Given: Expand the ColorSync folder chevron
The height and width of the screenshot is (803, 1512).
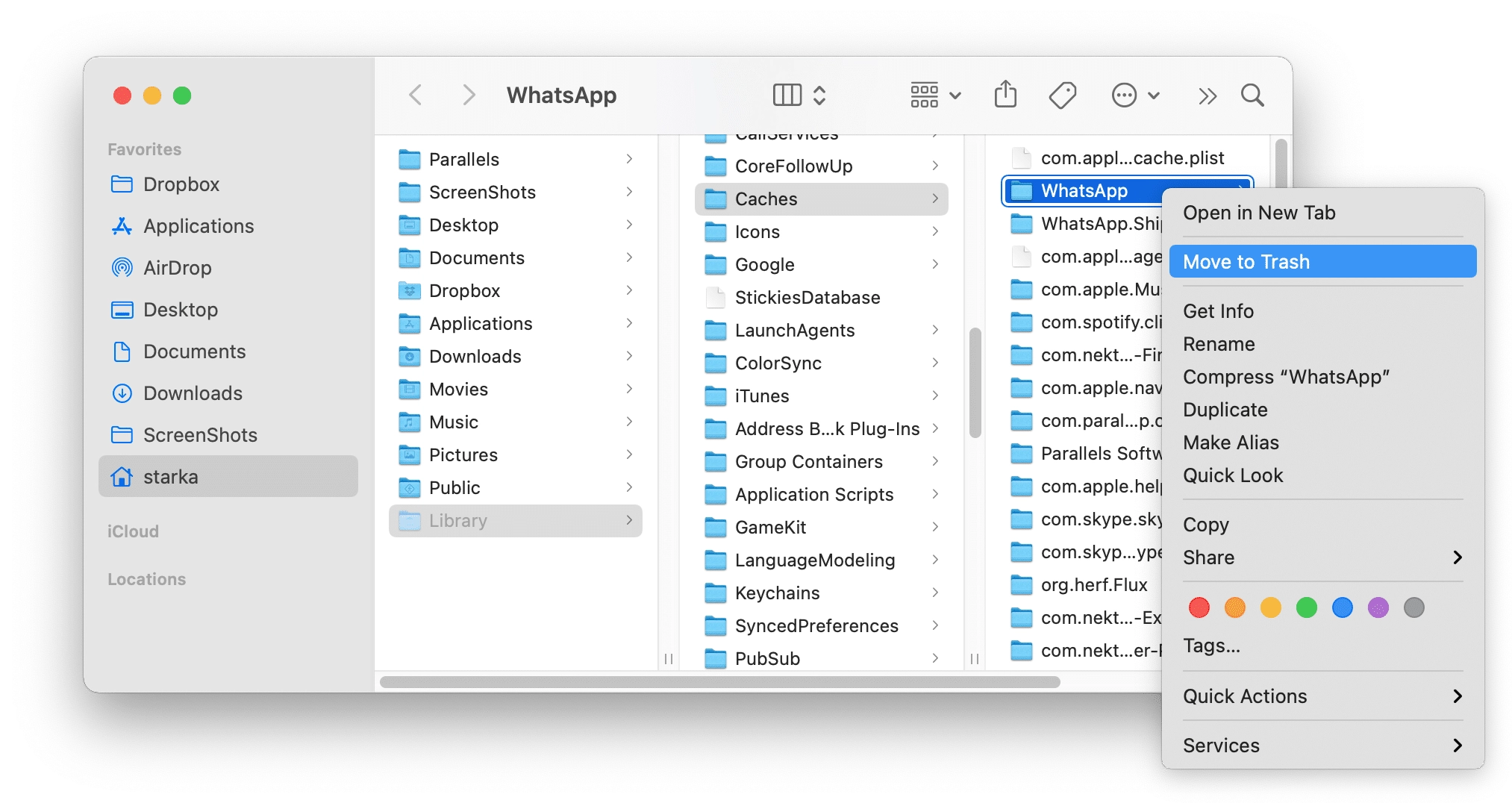Looking at the screenshot, I should point(935,363).
